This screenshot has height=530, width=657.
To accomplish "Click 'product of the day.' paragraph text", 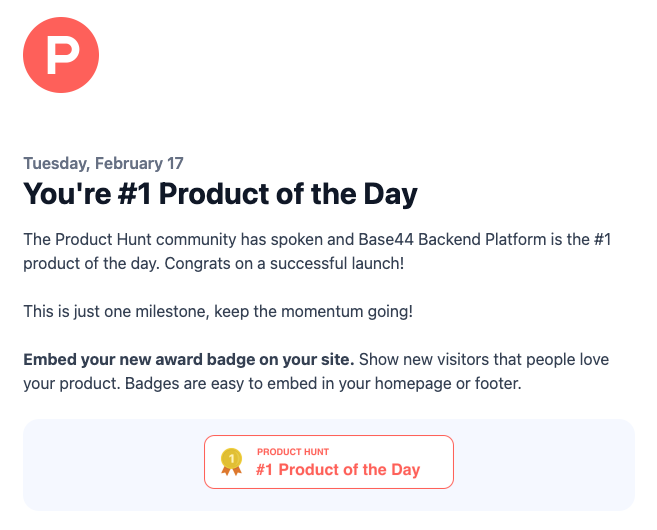I will pos(92,264).
